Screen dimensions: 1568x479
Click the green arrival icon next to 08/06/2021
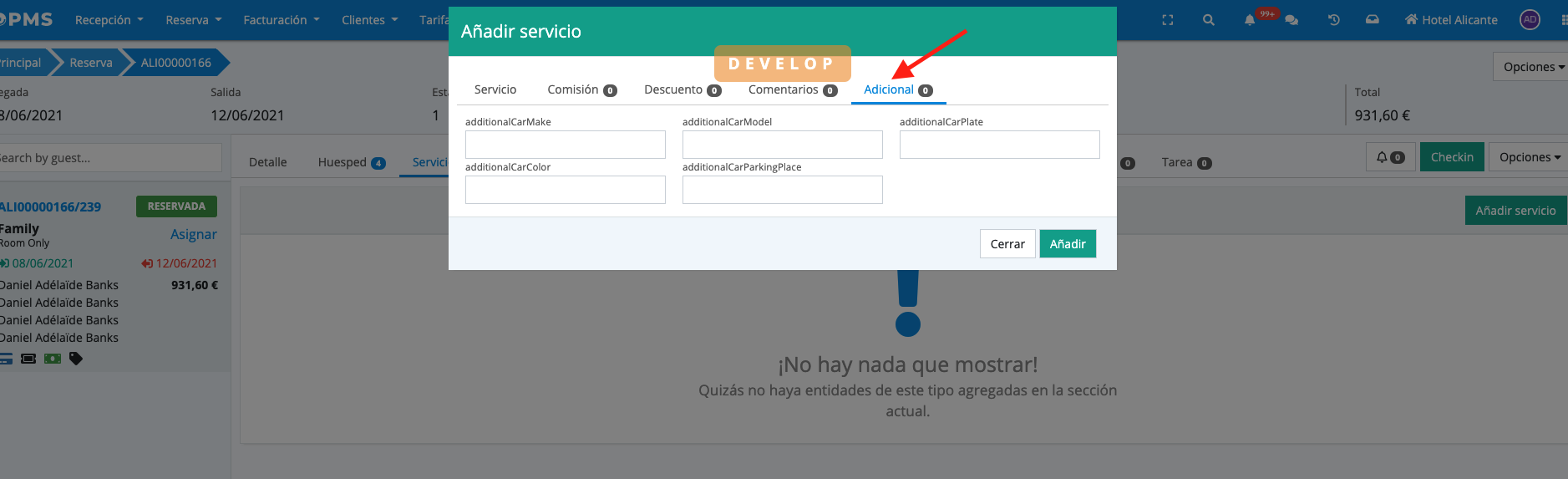4,263
